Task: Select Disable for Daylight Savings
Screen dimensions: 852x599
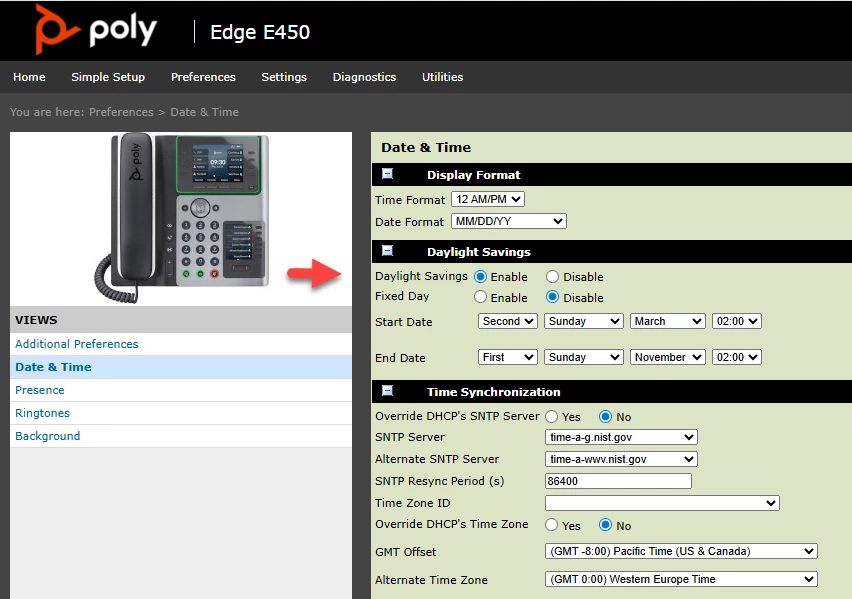Action: [x=552, y=277]
